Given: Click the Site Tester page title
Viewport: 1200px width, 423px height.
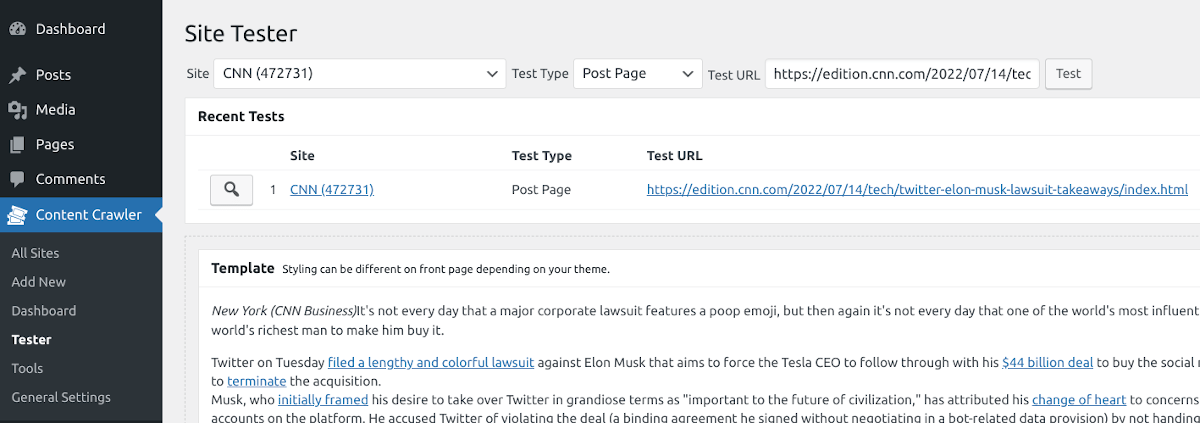Looking at the screenshot, I should tap(241, 33).
